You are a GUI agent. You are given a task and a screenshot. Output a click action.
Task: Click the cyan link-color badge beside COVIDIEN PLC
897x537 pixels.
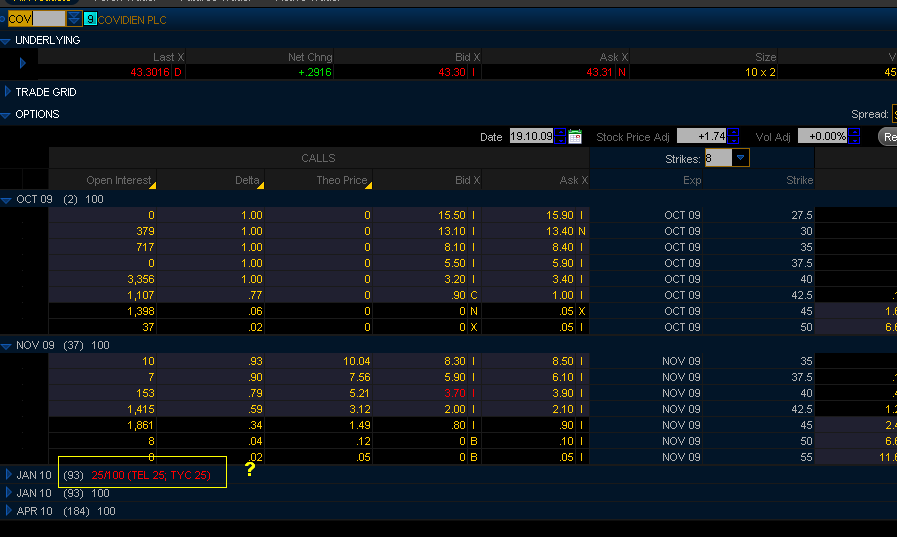click(90, 19)
